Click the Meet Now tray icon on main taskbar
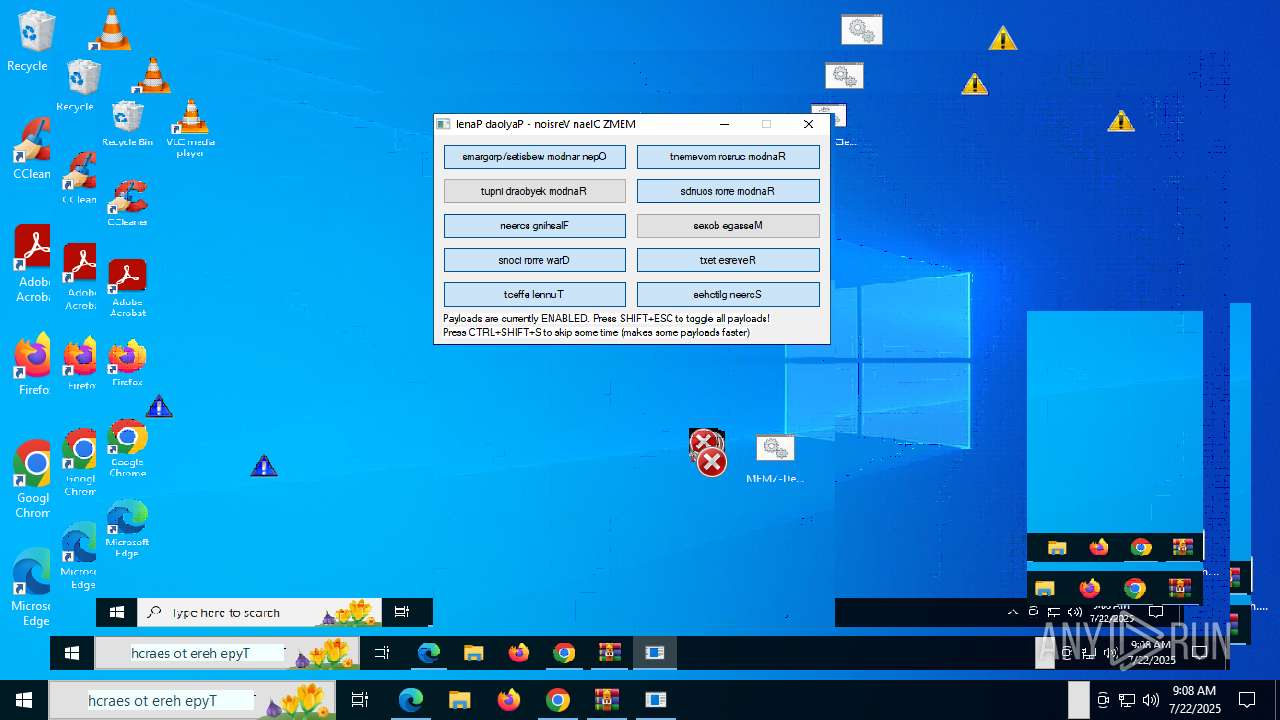Screen dimensions: 1280x720 1103,700
